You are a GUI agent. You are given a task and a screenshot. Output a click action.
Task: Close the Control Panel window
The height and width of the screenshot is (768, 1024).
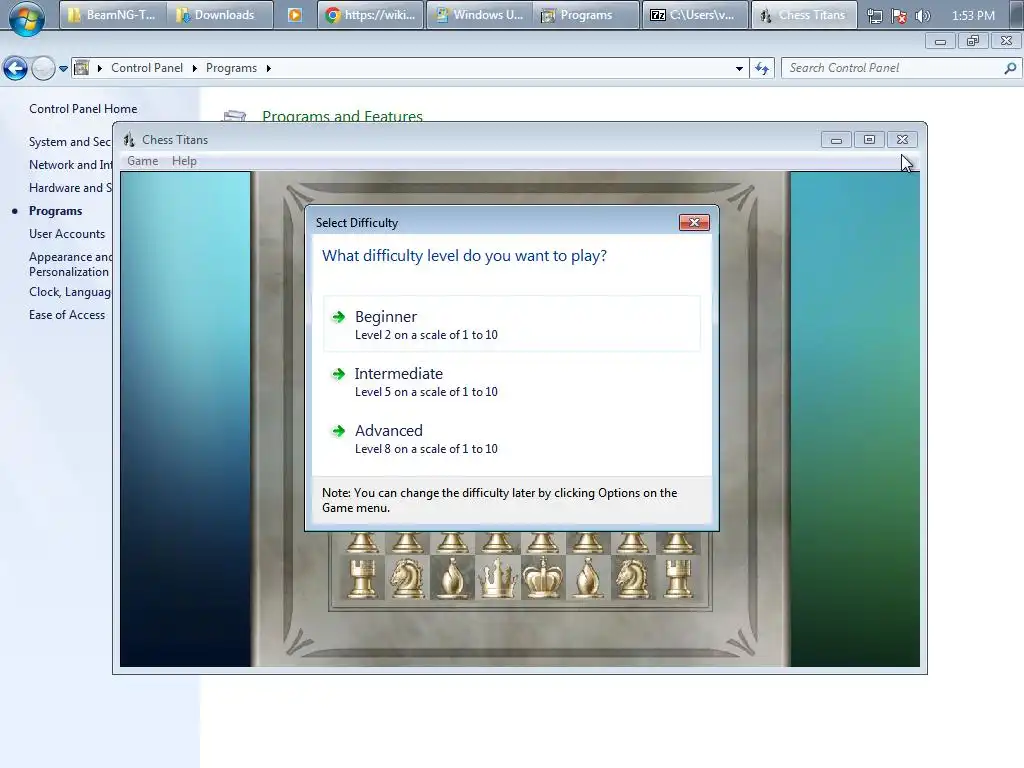click(1006, 42)
